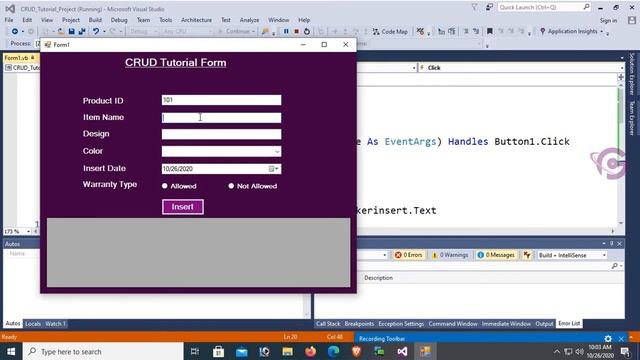This screenshot has width=640, height=360.
Task: Open the Debug menu
Action: (x=119, y=20)
